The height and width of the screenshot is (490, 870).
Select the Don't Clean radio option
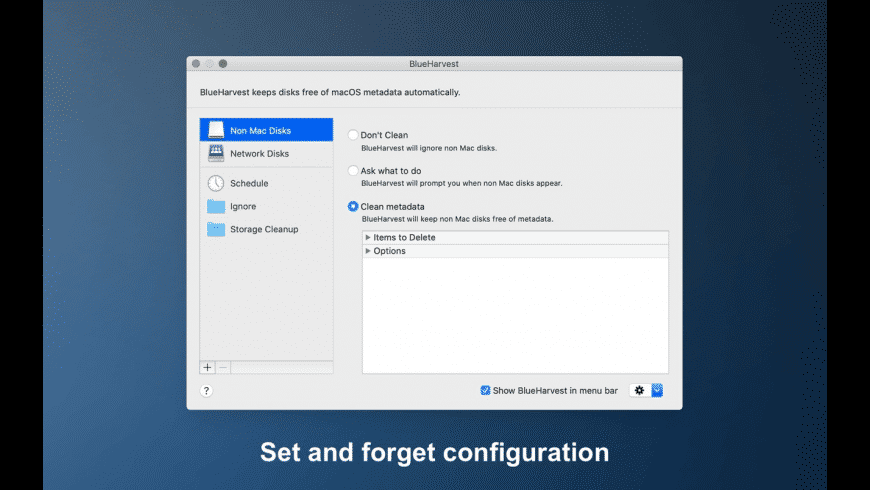click(x=353, y=135)
